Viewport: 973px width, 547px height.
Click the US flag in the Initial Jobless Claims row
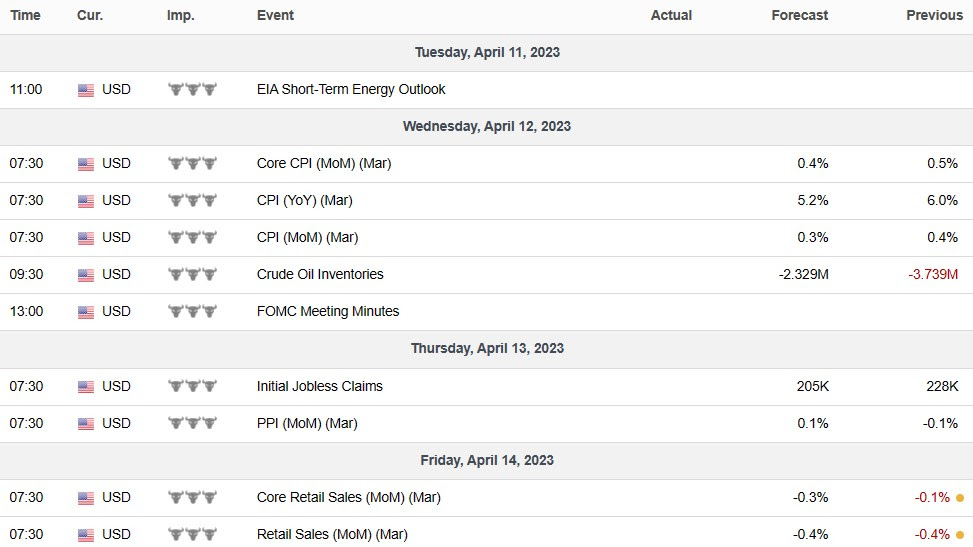[86, 387]
